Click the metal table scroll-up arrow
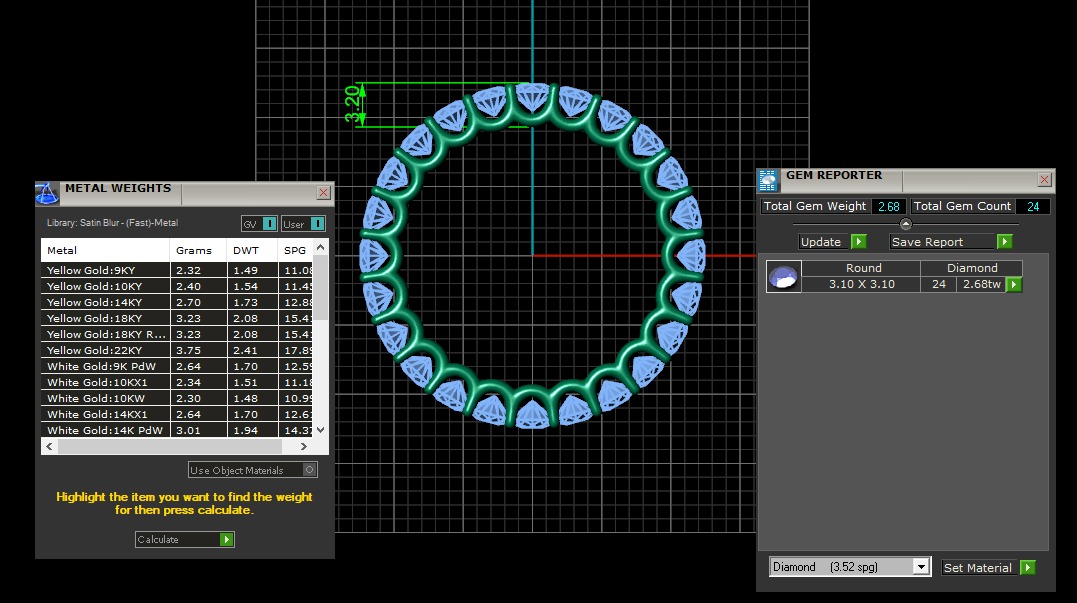The image size is (1077, 603). tap(320, 247)
